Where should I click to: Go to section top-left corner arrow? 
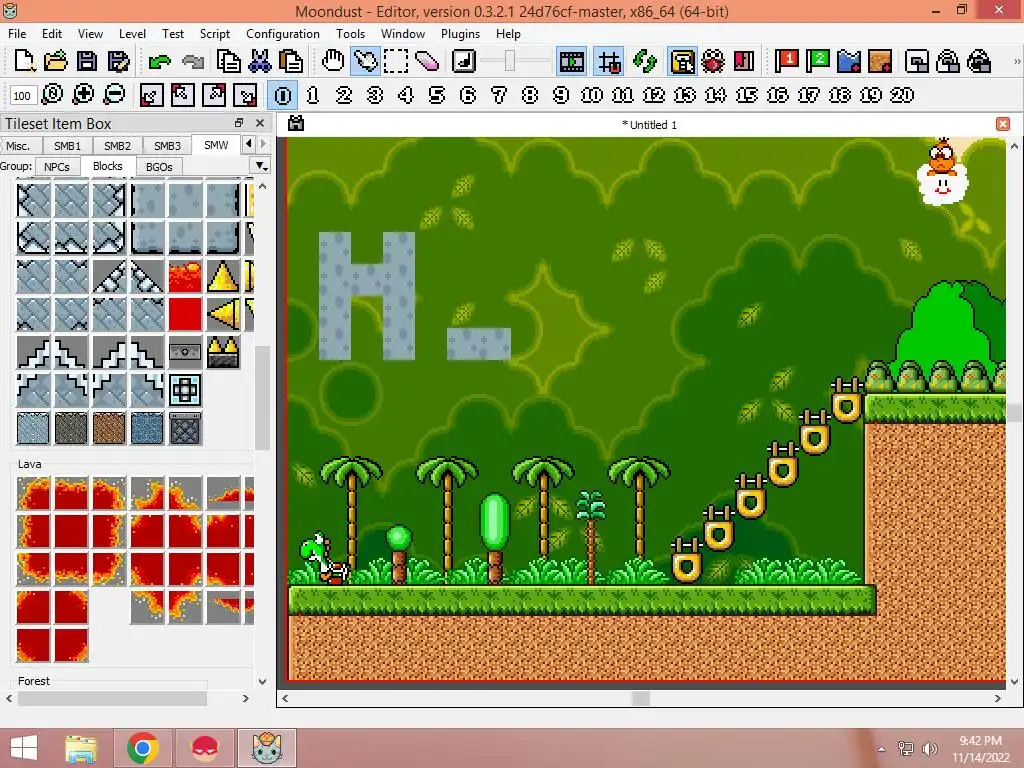pos(182,95)
